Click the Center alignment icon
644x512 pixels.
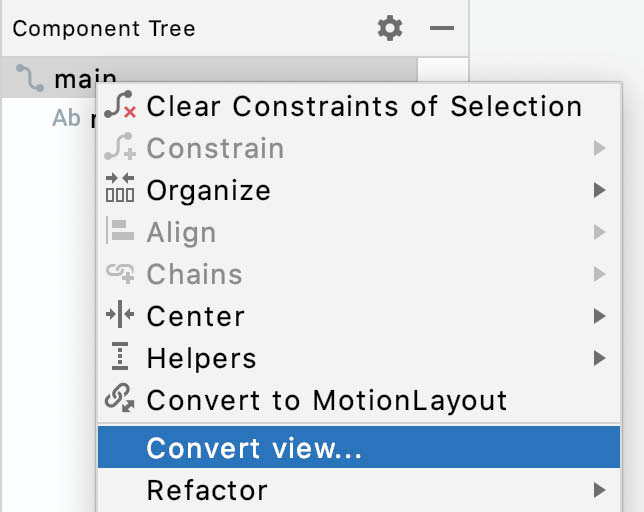click(x=120, y=314)
